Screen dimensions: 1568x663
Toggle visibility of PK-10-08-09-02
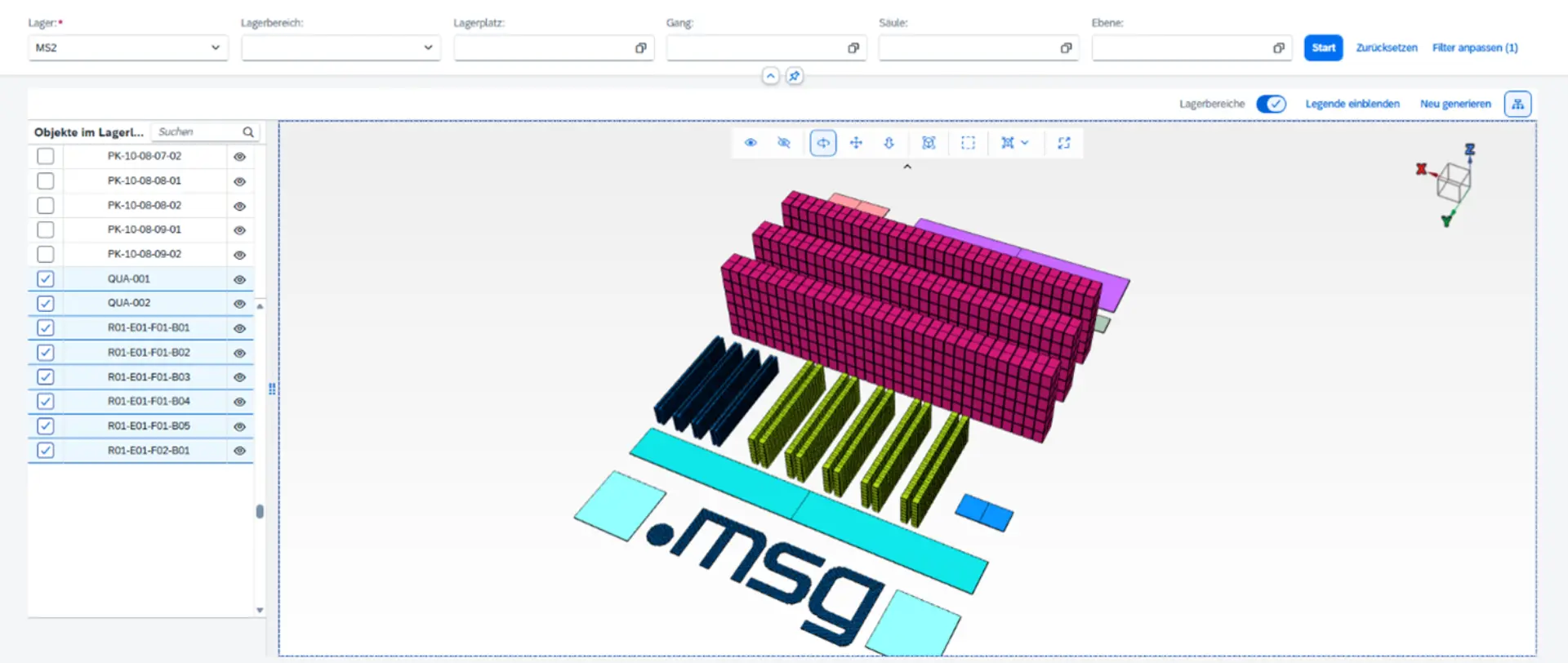coord(239,254)
